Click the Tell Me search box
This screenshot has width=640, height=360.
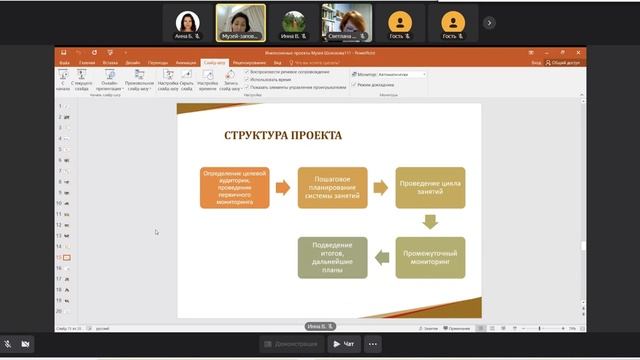[x=315, y=63]
